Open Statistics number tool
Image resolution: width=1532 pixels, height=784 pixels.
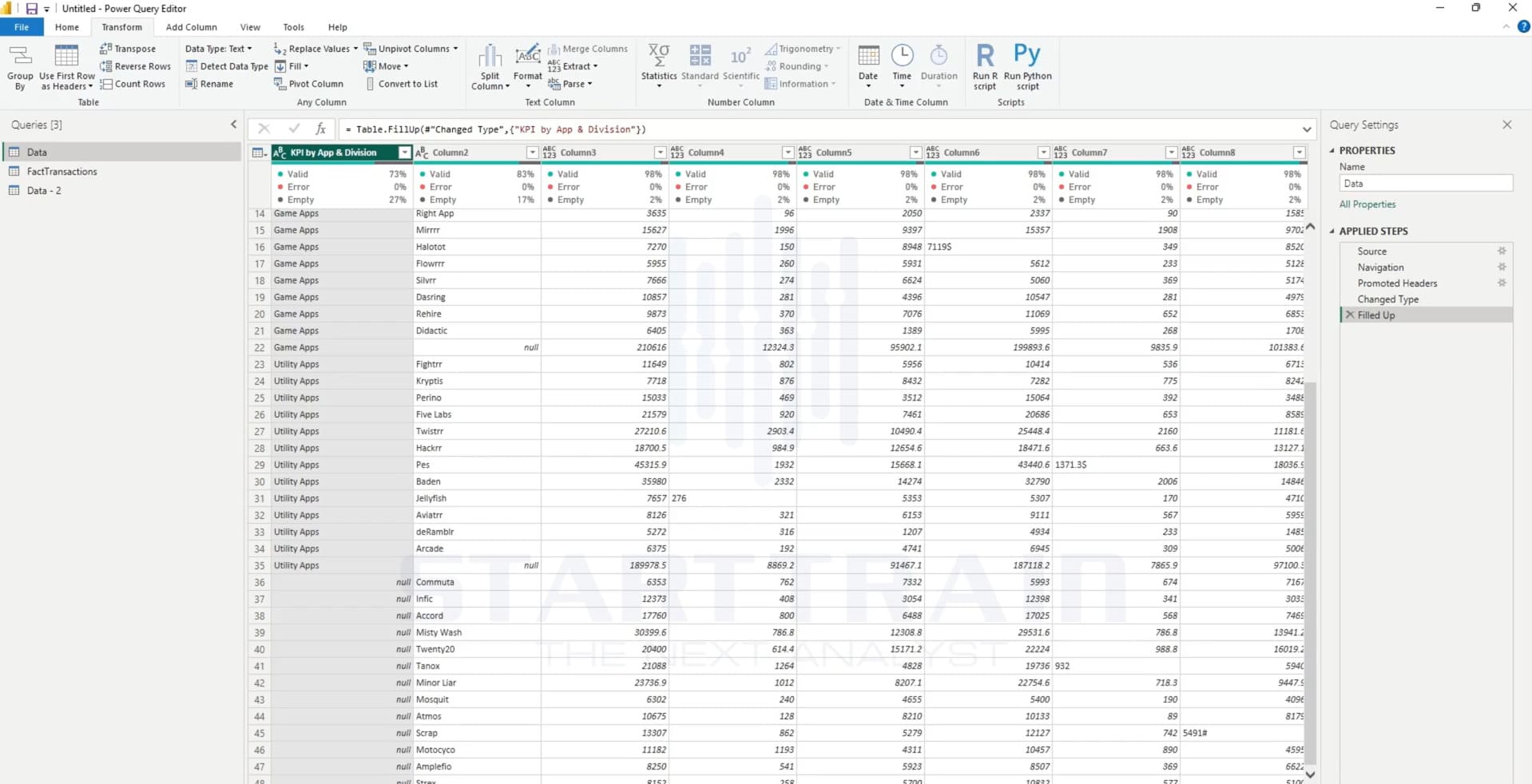[659, 66]
